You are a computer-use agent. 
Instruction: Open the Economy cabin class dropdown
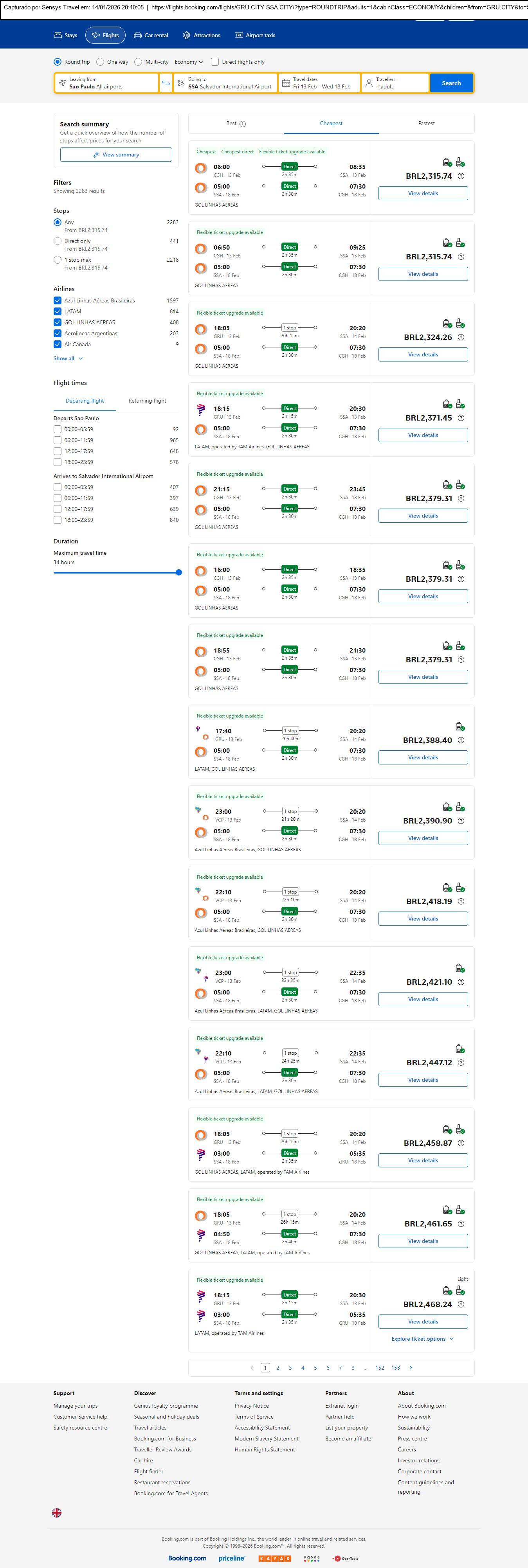coord(189,62)
